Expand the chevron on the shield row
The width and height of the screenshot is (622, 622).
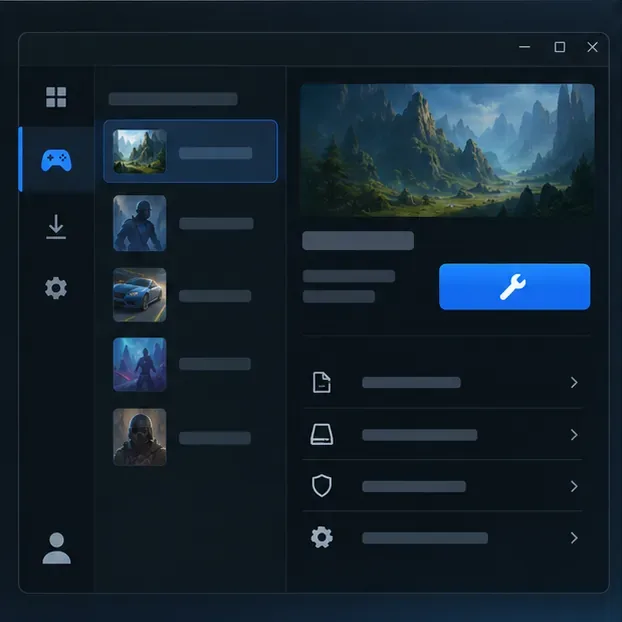[x=574, y=486]
